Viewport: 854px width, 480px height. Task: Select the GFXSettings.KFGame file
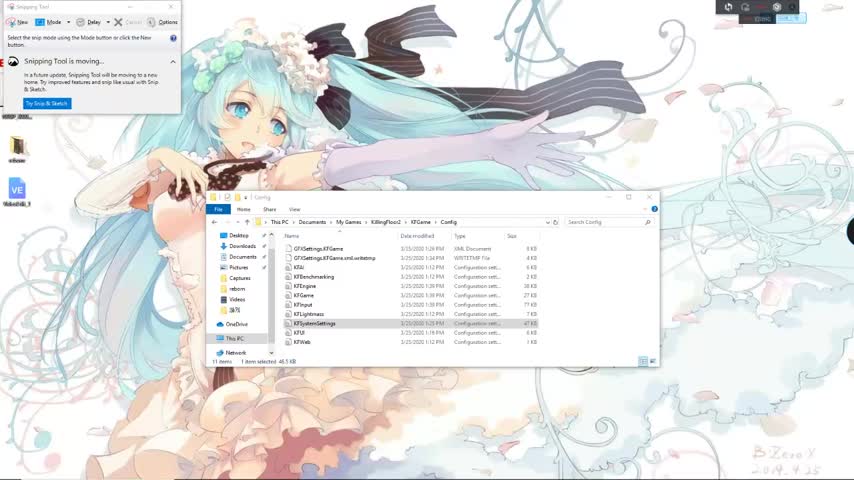(x=411, y=248)
